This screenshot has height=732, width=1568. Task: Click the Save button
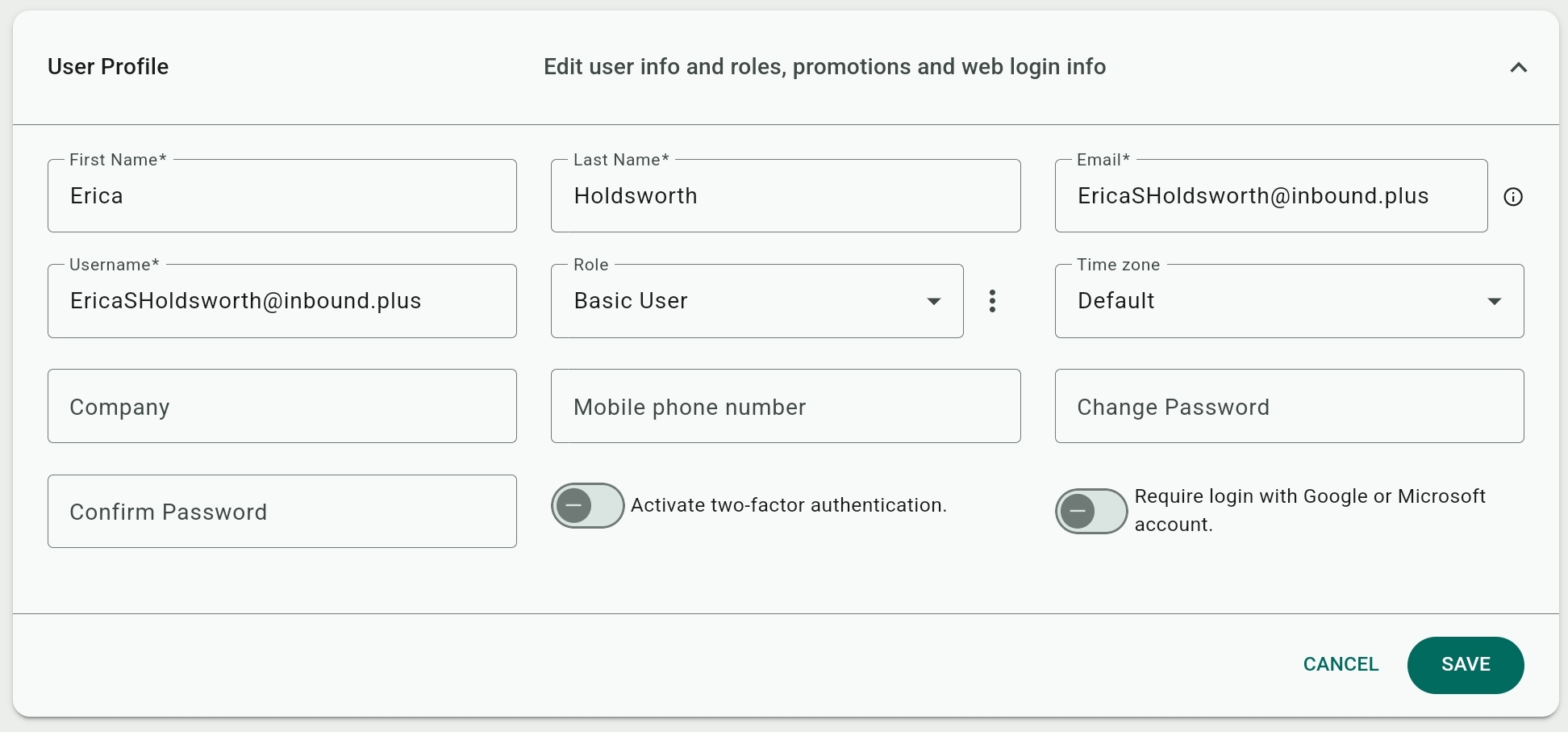pyautogui.click(x=1465, y=665)
